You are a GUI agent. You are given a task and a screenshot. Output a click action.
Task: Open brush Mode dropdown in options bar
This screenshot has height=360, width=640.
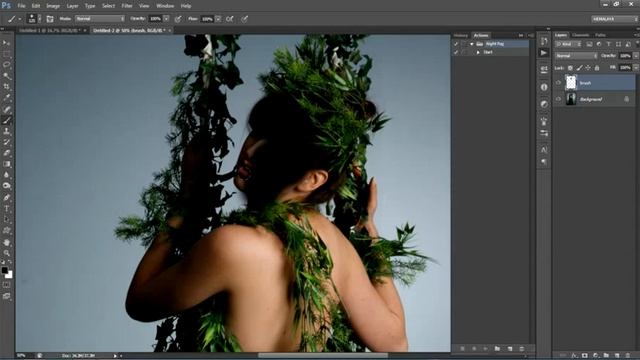click(100, 19)
